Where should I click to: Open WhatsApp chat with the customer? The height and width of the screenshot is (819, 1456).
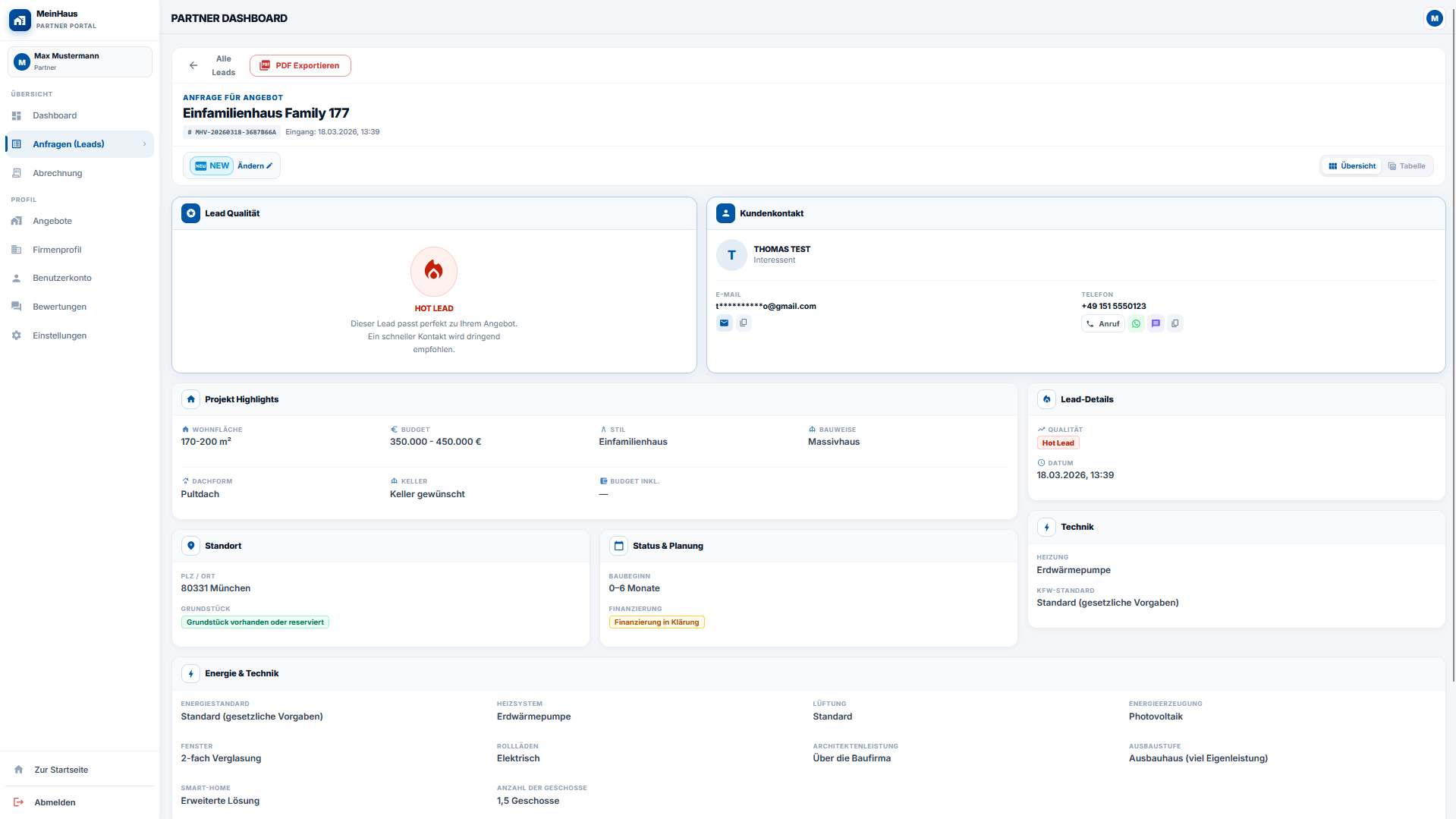click(x=1136, y=324)
